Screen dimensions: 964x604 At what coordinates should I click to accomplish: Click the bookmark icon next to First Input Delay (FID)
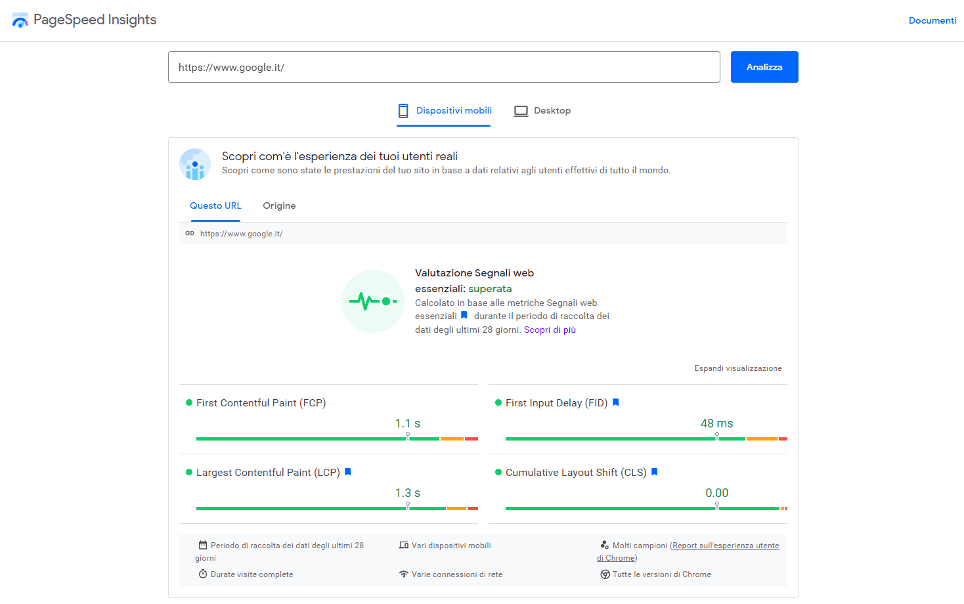[615, 402]
